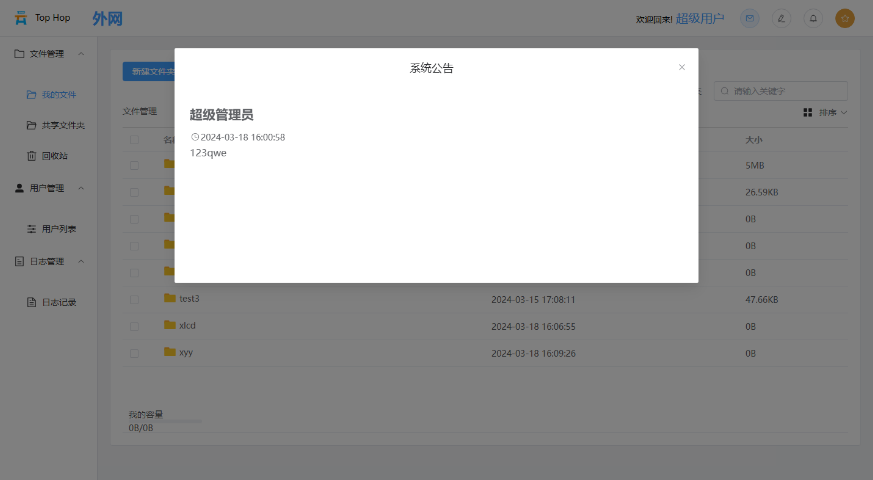Open the xyy folder

(x=186, y=352)
